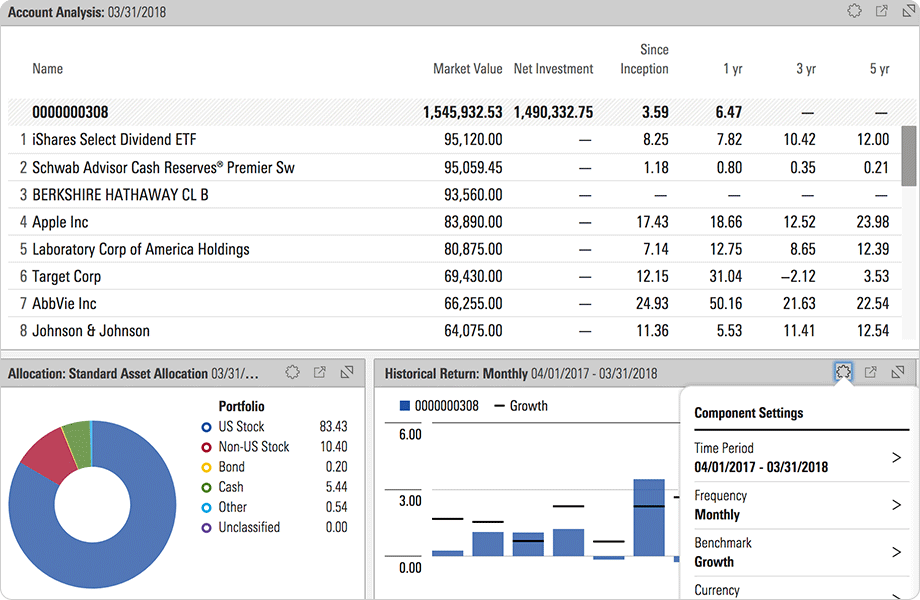This screenshot has height=600, width=920.
Task: Sort by Since Inception column header
Action: click(644, 60)
